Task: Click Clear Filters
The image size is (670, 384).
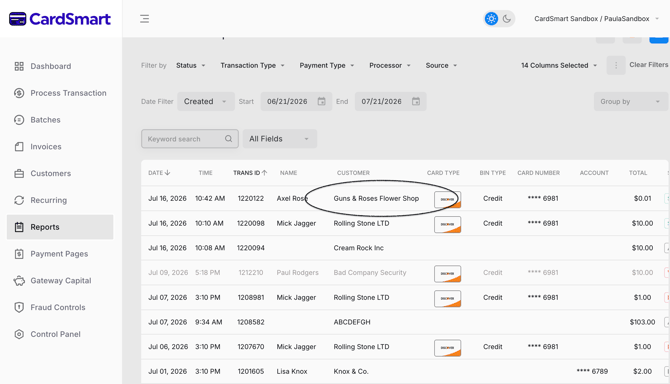Action: tap(648, 65)
